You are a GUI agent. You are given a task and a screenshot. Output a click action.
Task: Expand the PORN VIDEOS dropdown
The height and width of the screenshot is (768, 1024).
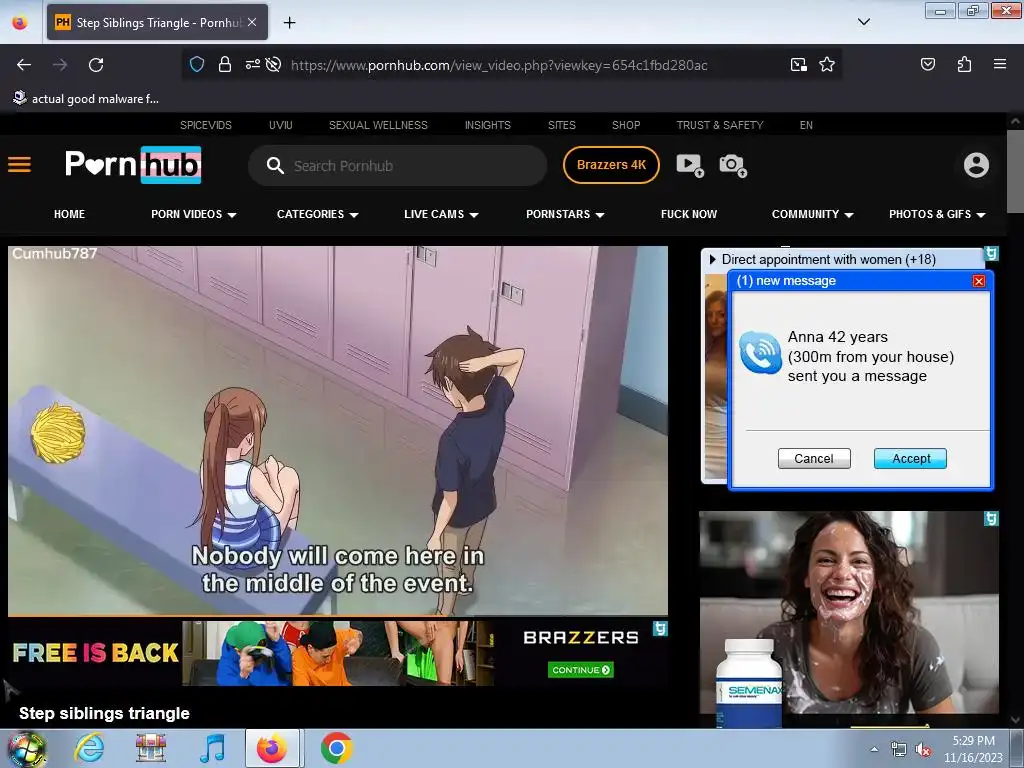point(194,214)
